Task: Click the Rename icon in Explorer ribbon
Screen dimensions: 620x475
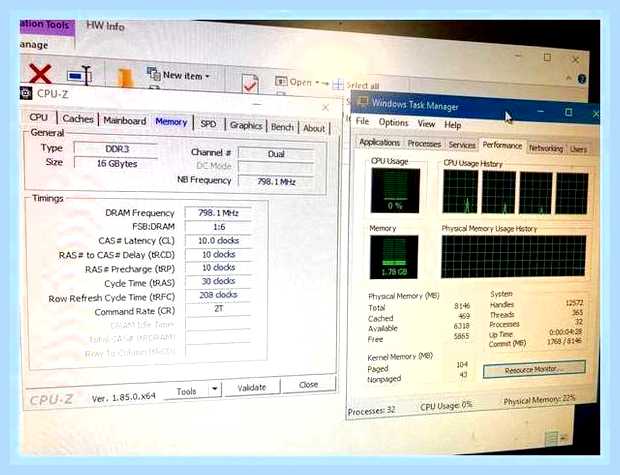Action: (x=79, y=75)
